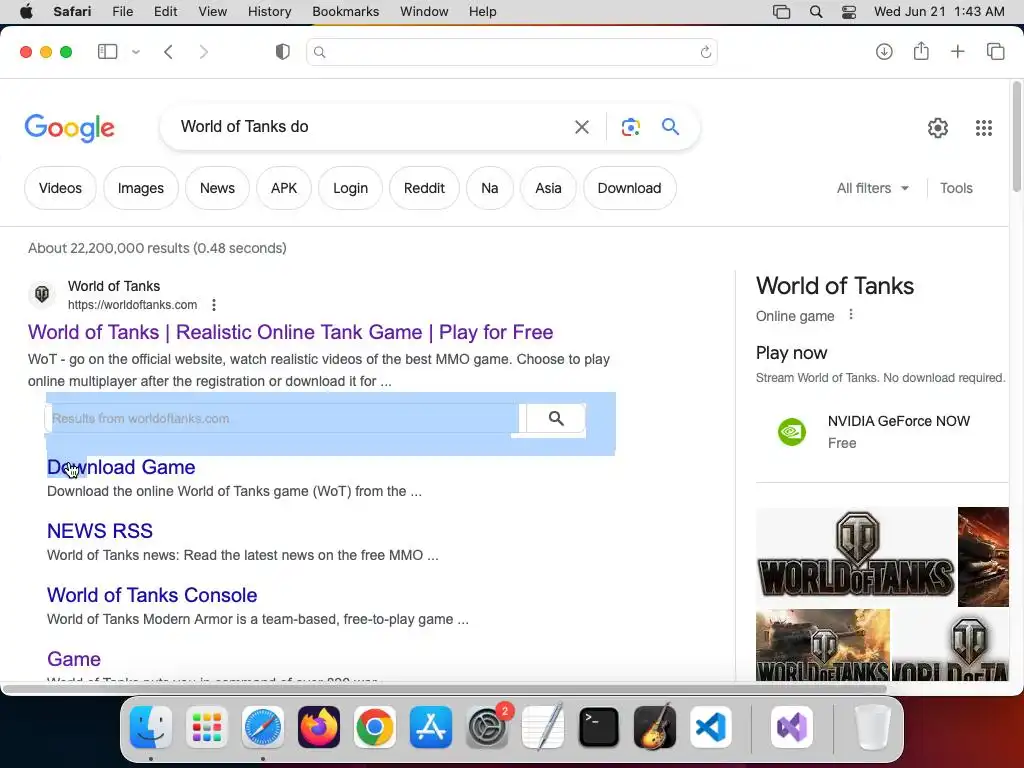This screenshot has width=1024, height=768.
Task: Open the View menu
Action: click(x=212, y=12)
